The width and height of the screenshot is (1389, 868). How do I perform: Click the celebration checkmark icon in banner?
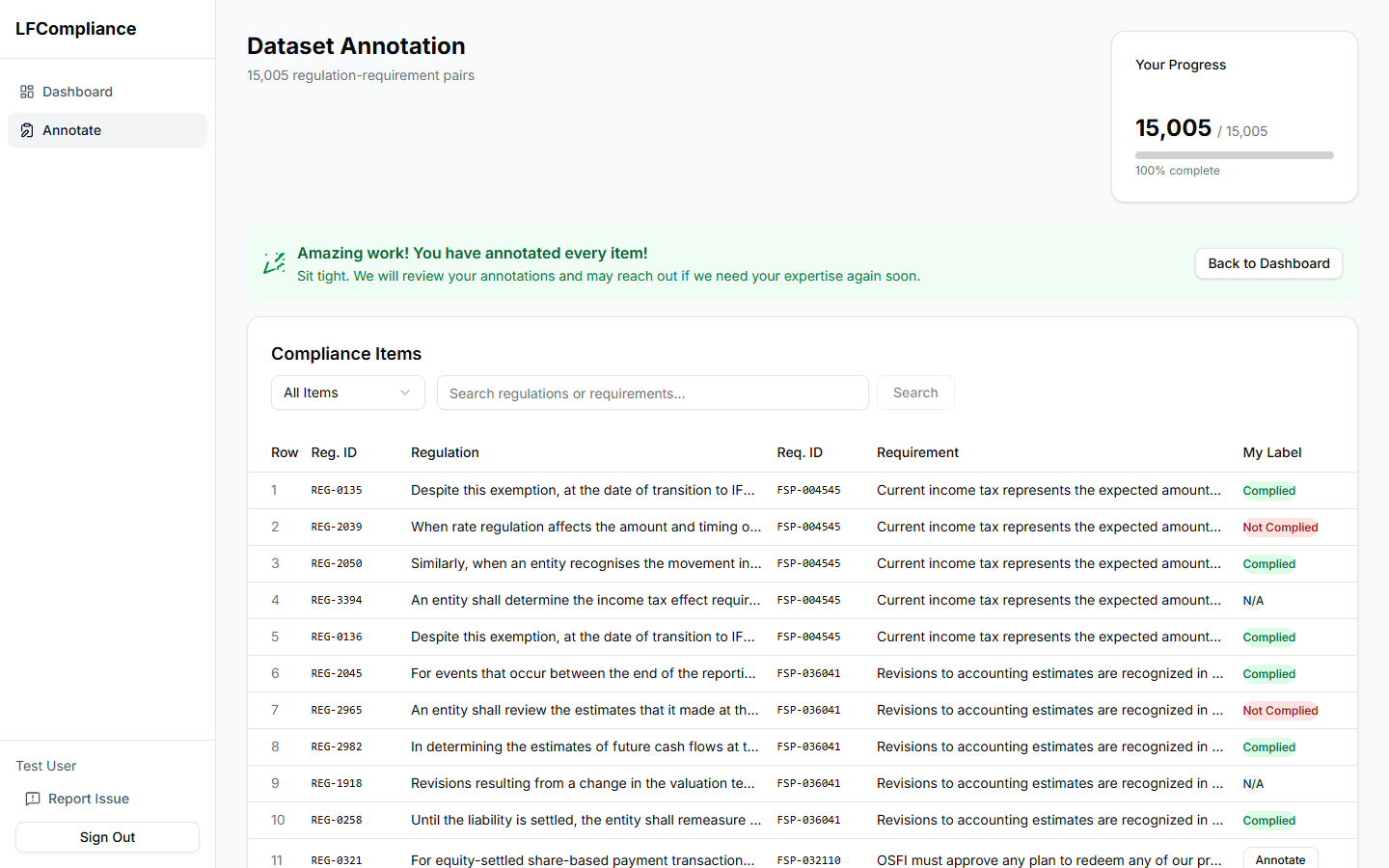[273, 263]
